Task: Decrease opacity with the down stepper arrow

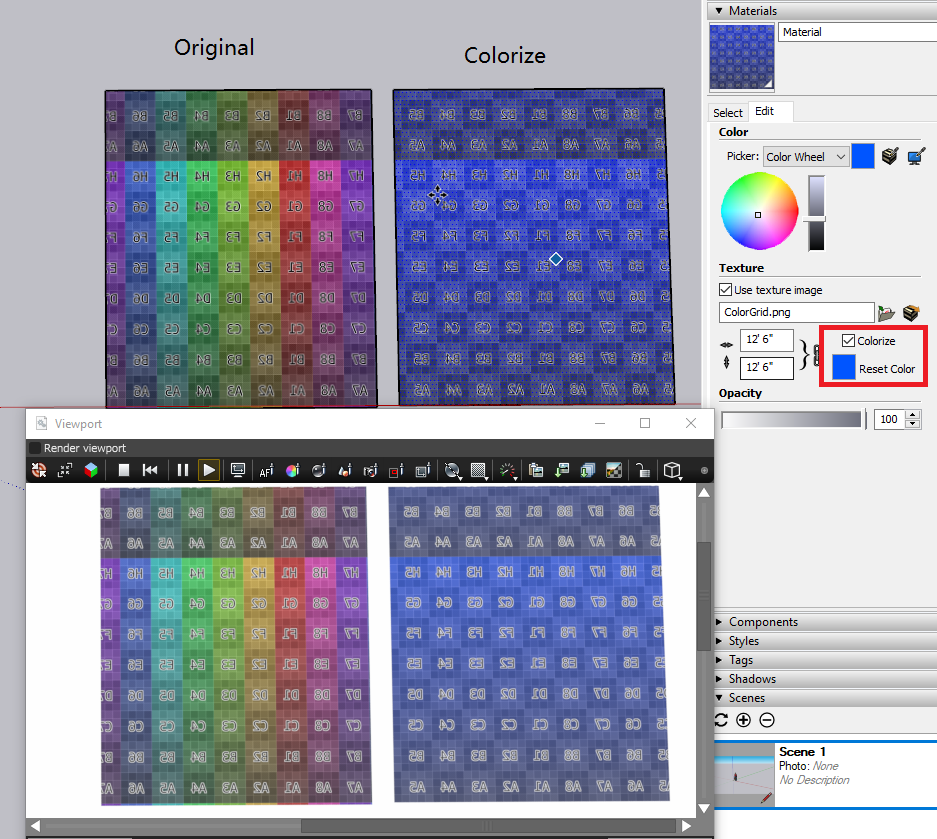Action: click(912, 424)
